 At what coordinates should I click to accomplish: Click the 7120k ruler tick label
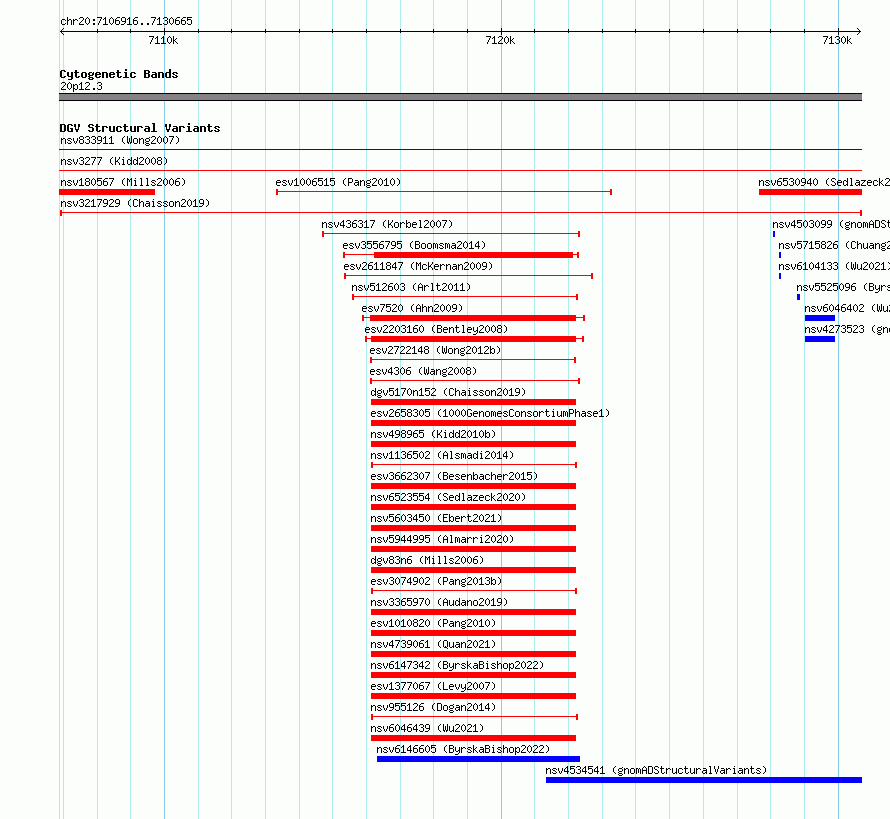(x=500, y=40)
